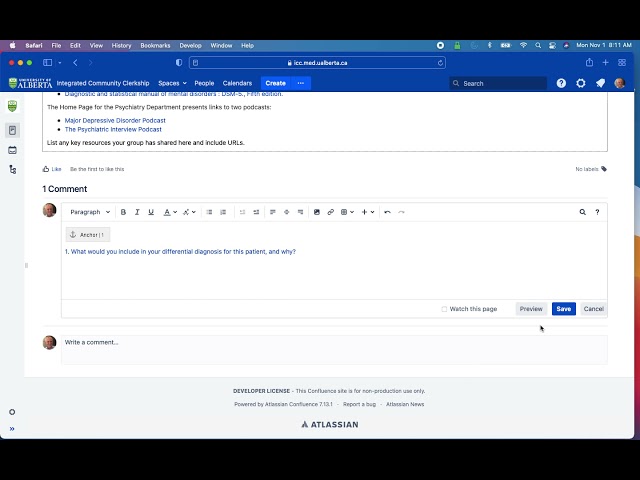Undo the last edit
640x480 pixels.
click(387, 212)
